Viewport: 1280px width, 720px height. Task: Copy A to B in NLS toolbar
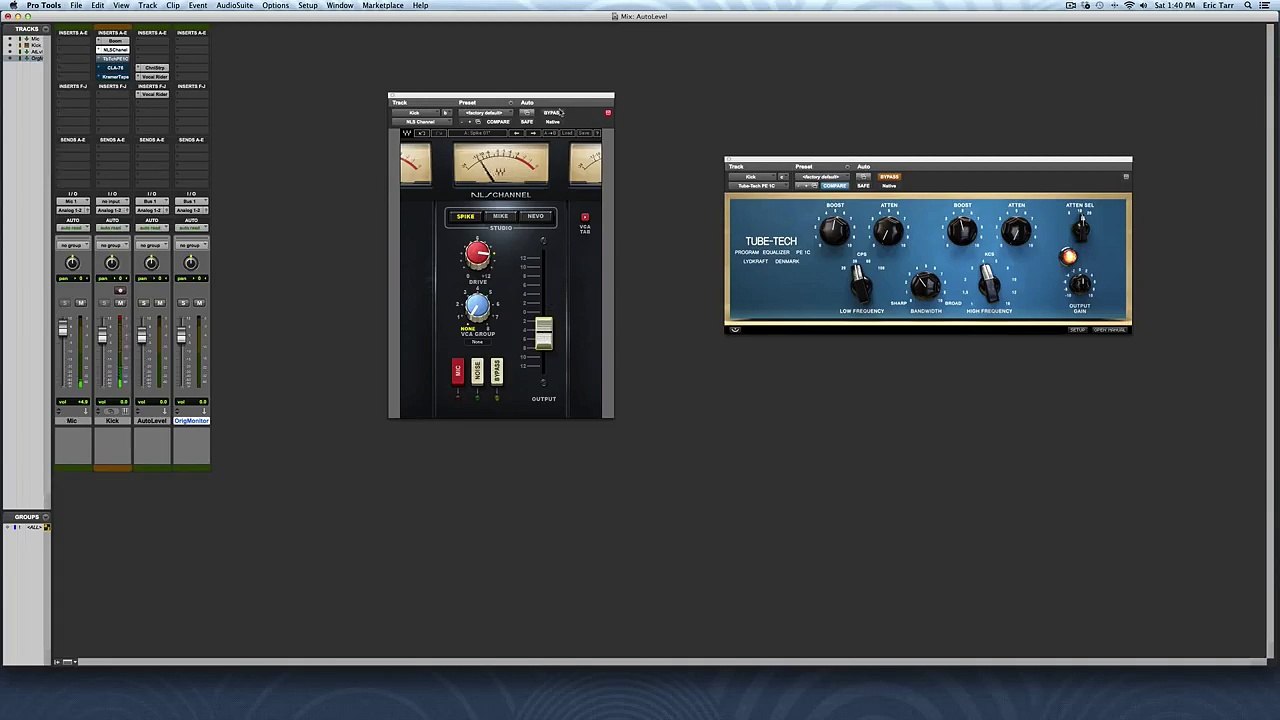pyautogui.click(x=550, y=133)
